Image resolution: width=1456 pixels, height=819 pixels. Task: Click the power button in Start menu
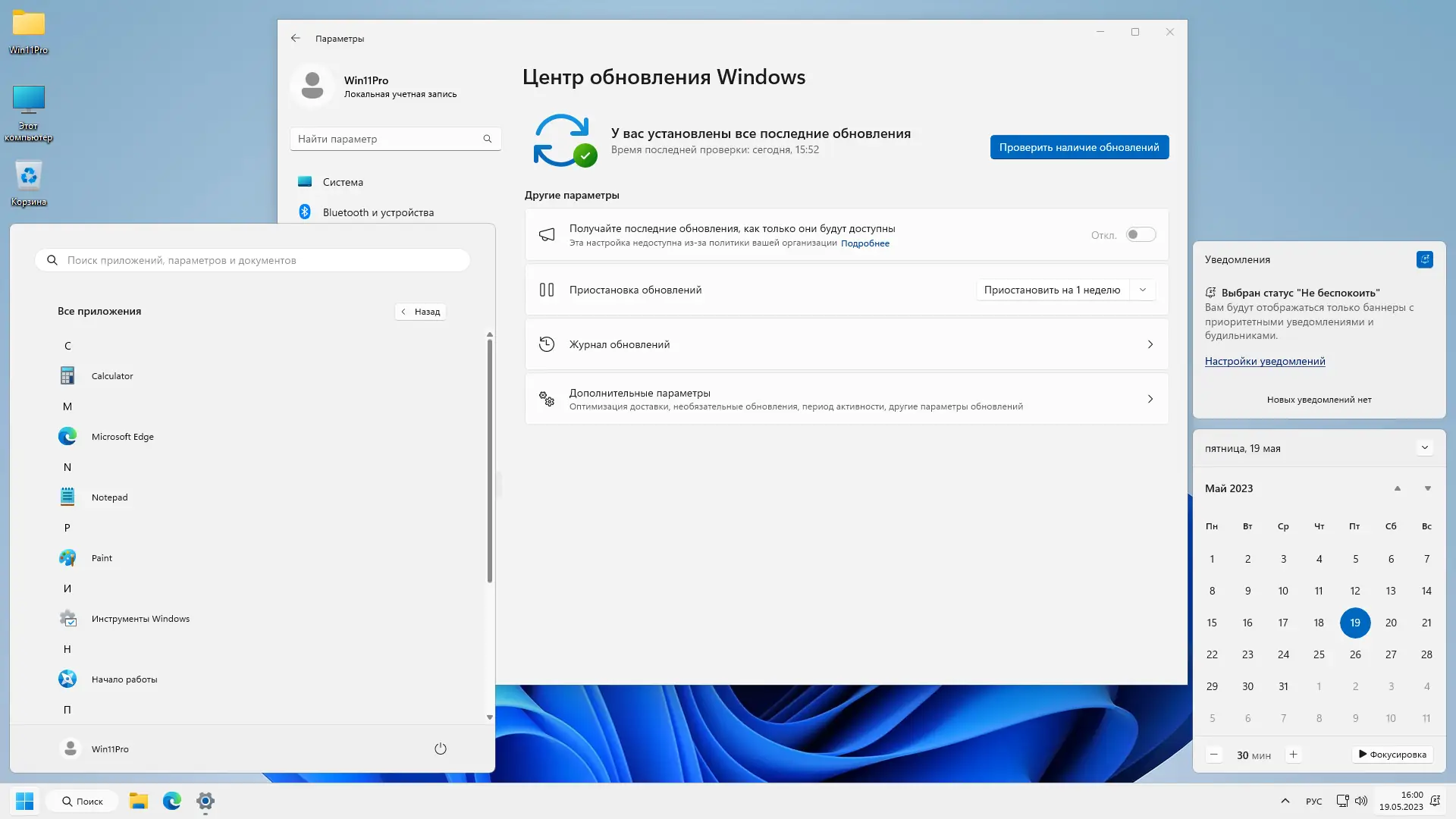click(x=440, y=749)
